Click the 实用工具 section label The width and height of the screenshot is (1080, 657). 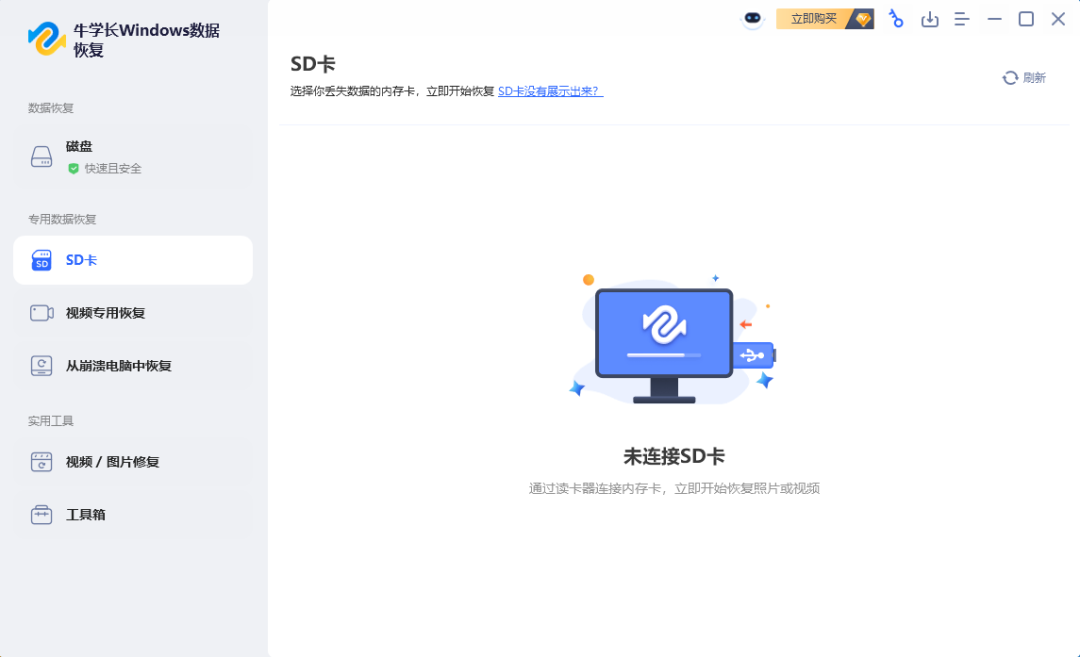[50, 421]
